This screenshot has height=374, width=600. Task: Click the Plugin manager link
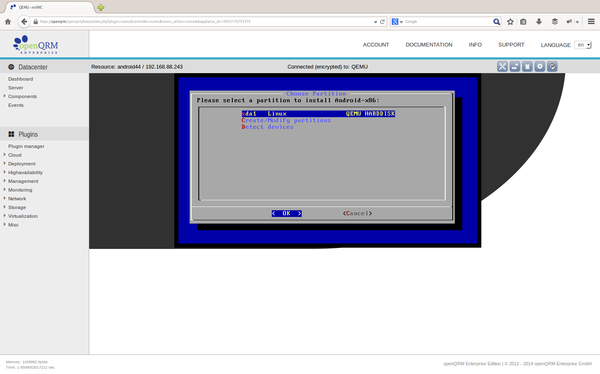(26, 146)
